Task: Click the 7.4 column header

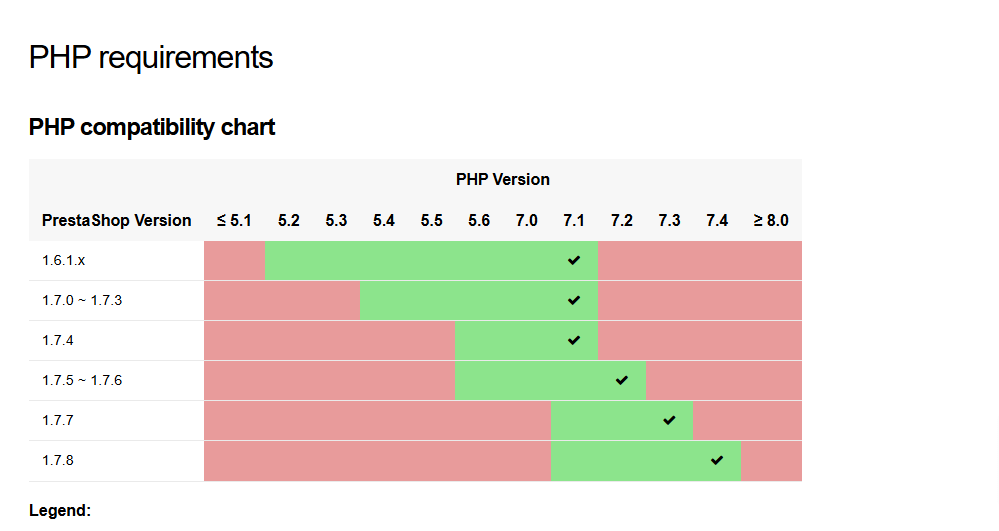Action: (717, 221)
